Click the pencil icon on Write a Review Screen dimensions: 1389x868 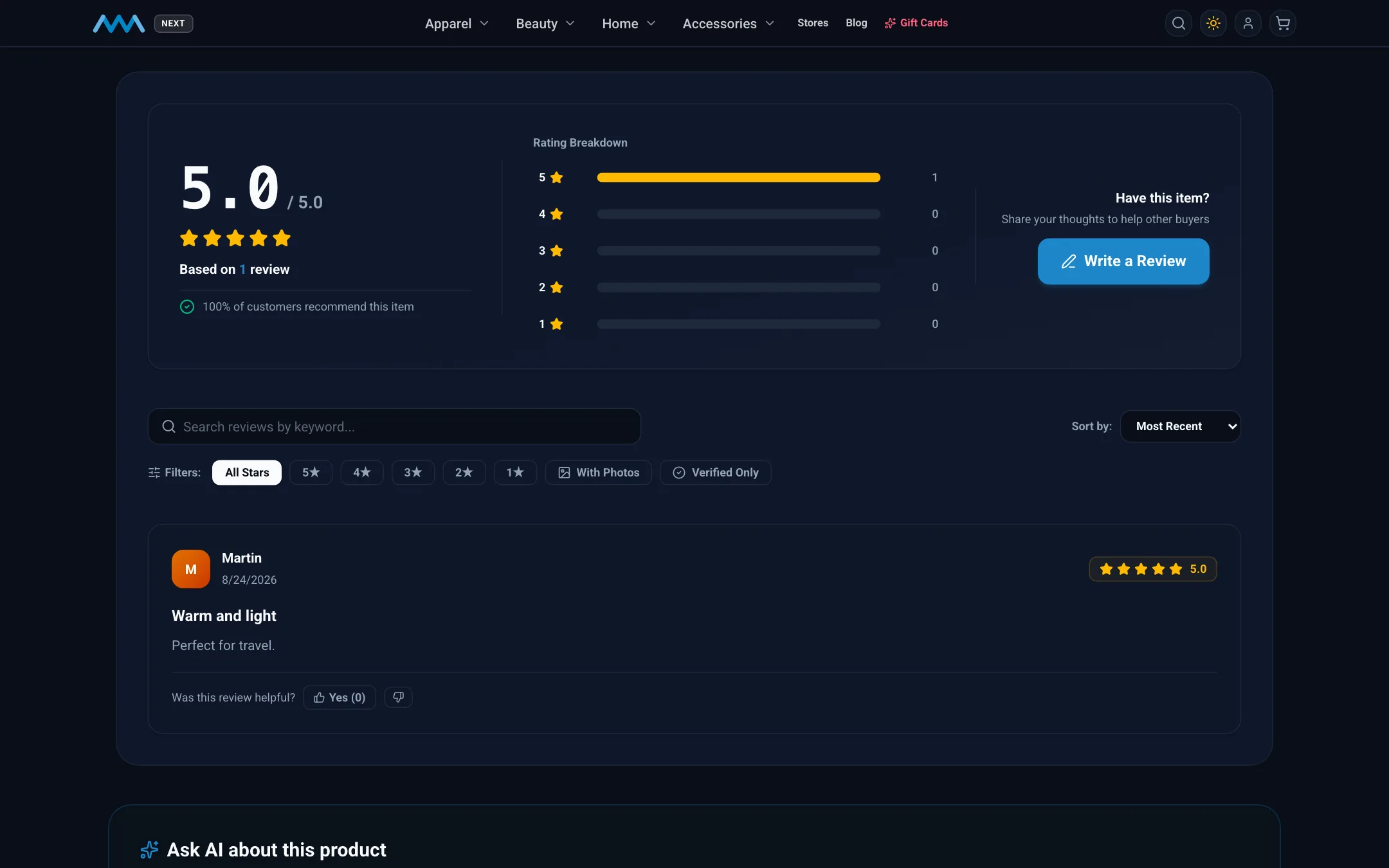coord(1068,261)
